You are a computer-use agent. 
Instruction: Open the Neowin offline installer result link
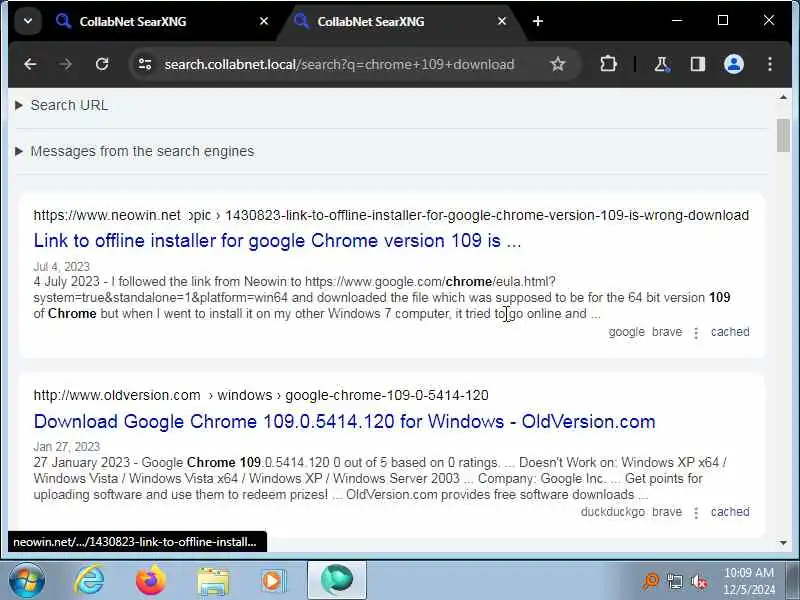click(x=277, y=240)
